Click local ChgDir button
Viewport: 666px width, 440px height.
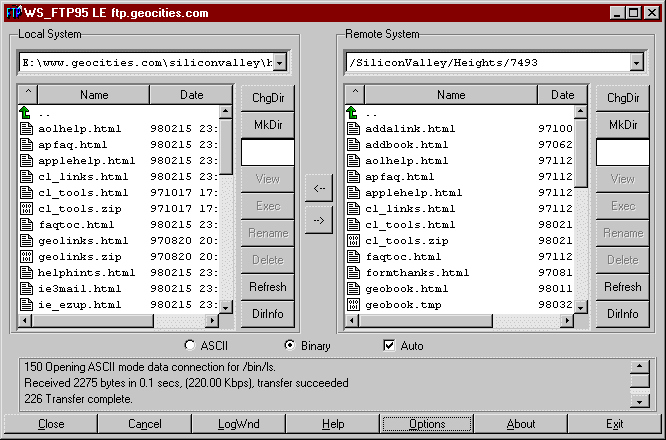click(x=268, y=98)
